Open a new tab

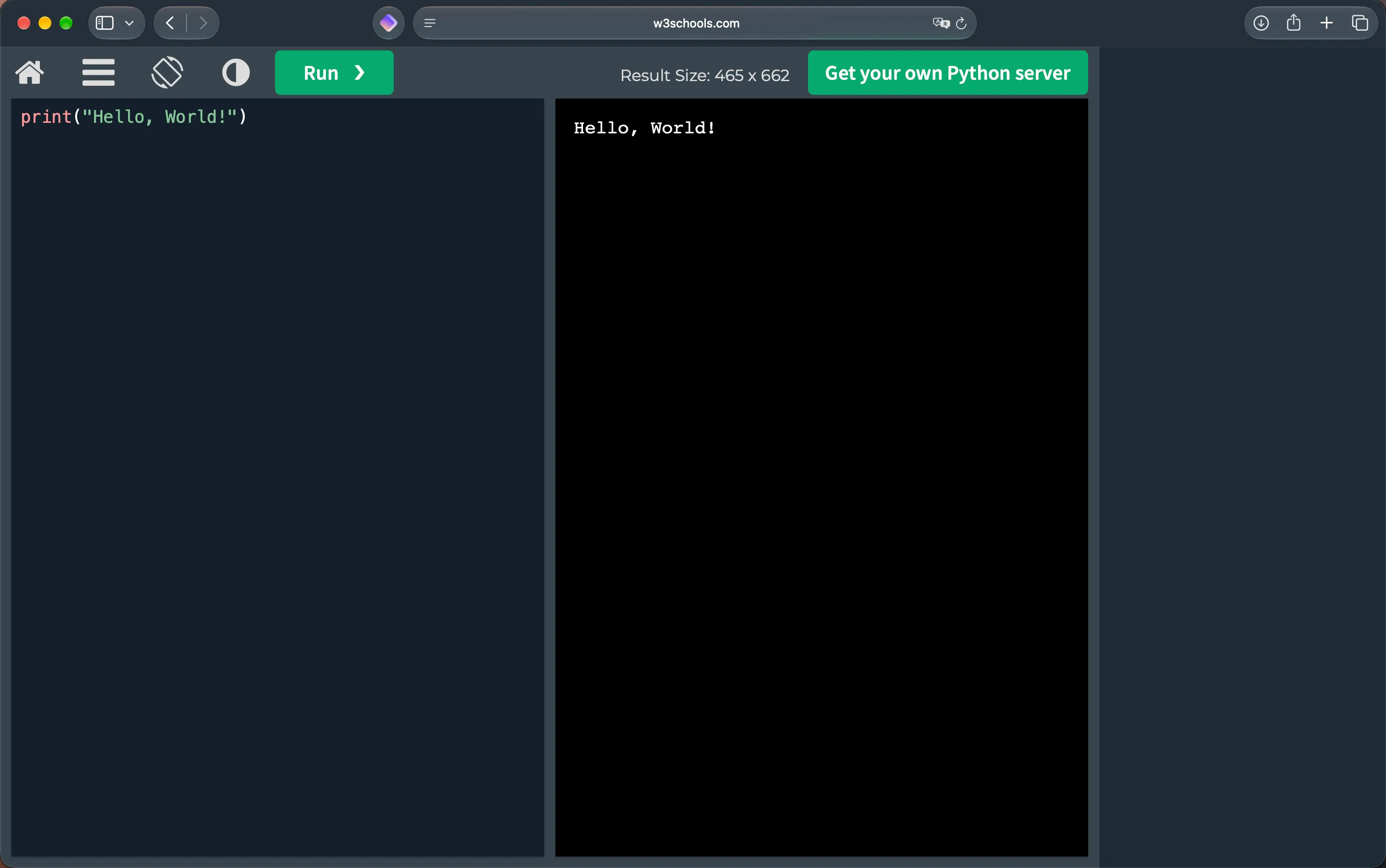pos(1327,23)
